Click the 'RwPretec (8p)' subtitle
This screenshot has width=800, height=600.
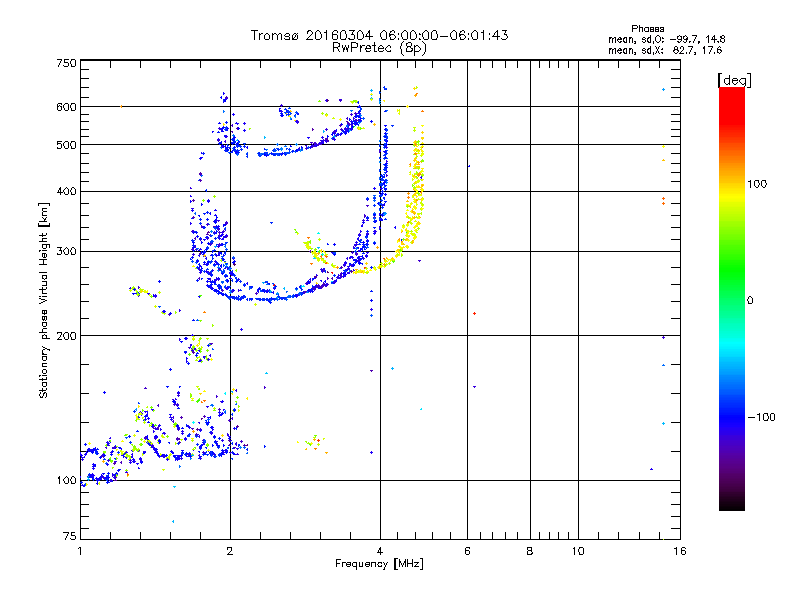click(379, 48)
